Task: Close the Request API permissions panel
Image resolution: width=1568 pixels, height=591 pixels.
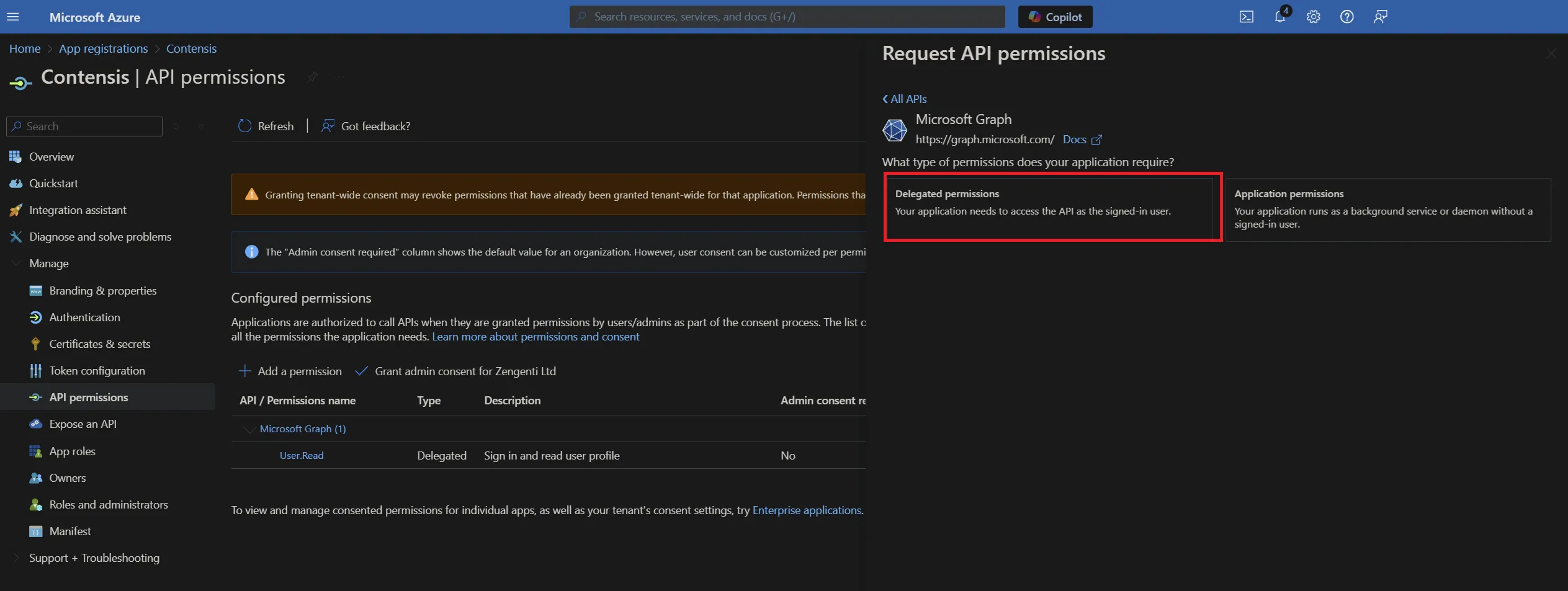Action: [x=1551, y=53]
